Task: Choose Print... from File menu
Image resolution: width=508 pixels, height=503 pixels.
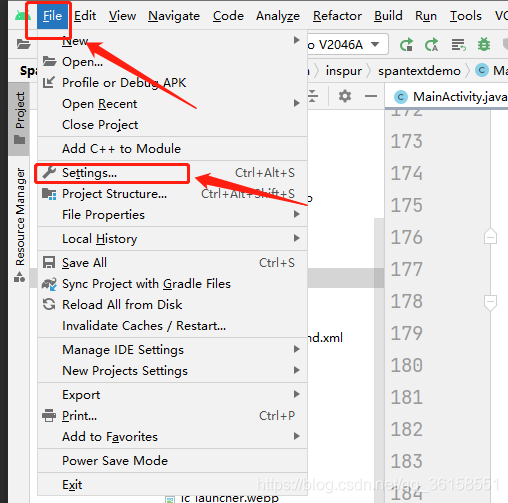Action: pyautogui.click(x=172, y=416)
